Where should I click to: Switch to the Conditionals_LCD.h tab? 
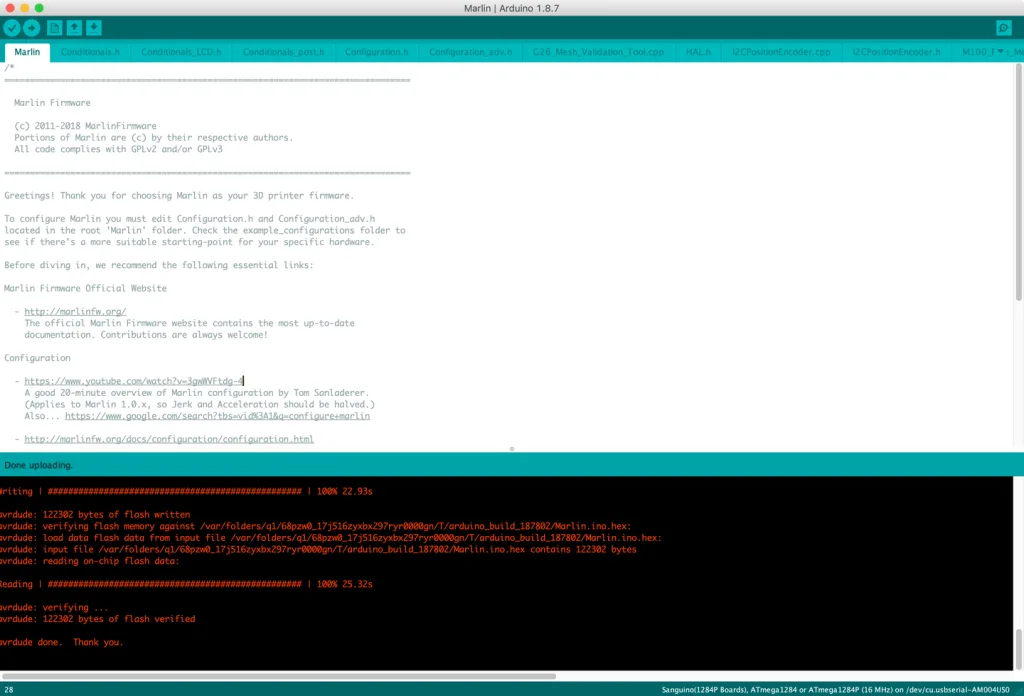[x=180, y=52]
